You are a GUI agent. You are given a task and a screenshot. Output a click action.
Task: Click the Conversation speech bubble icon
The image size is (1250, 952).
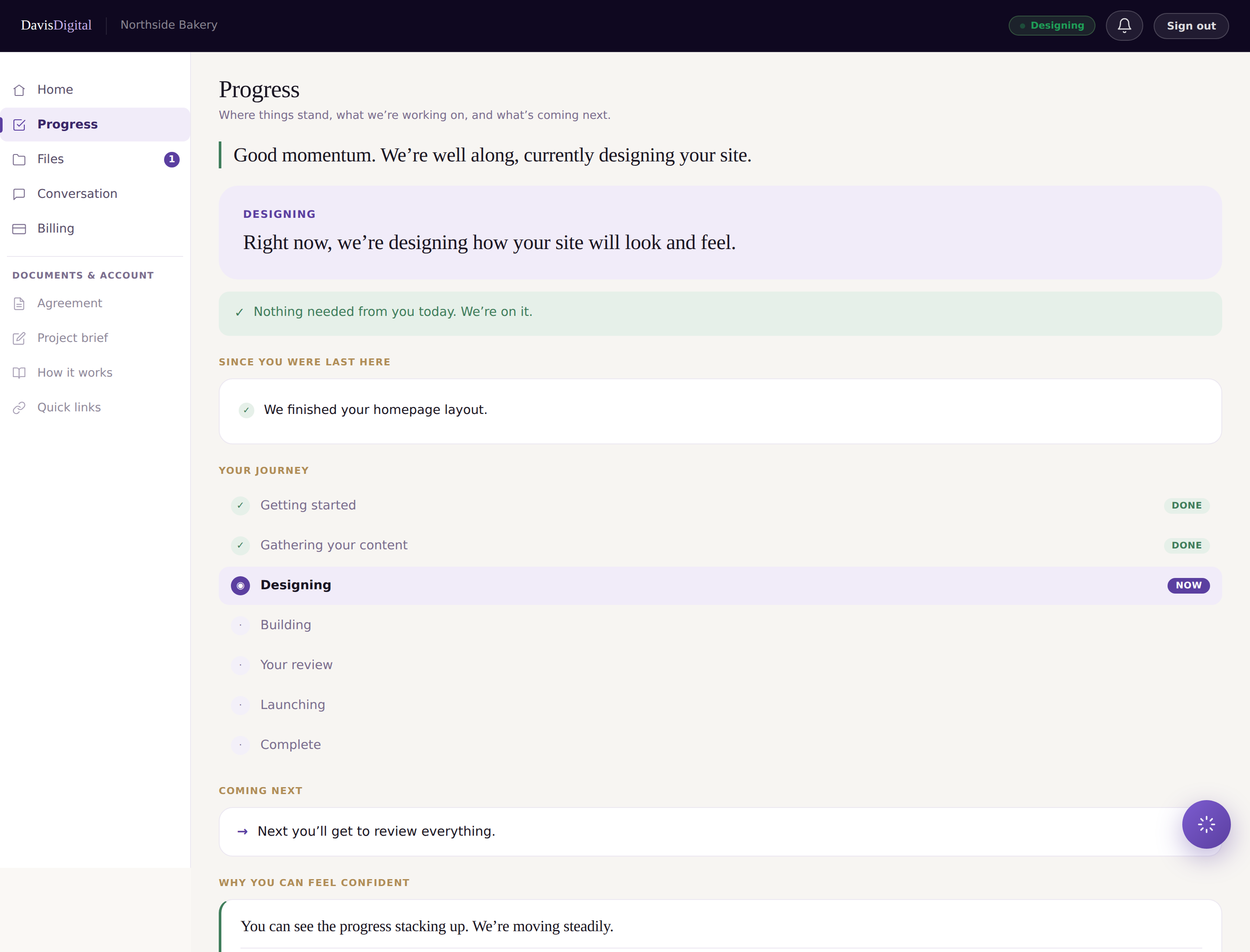tap(19, 194)
